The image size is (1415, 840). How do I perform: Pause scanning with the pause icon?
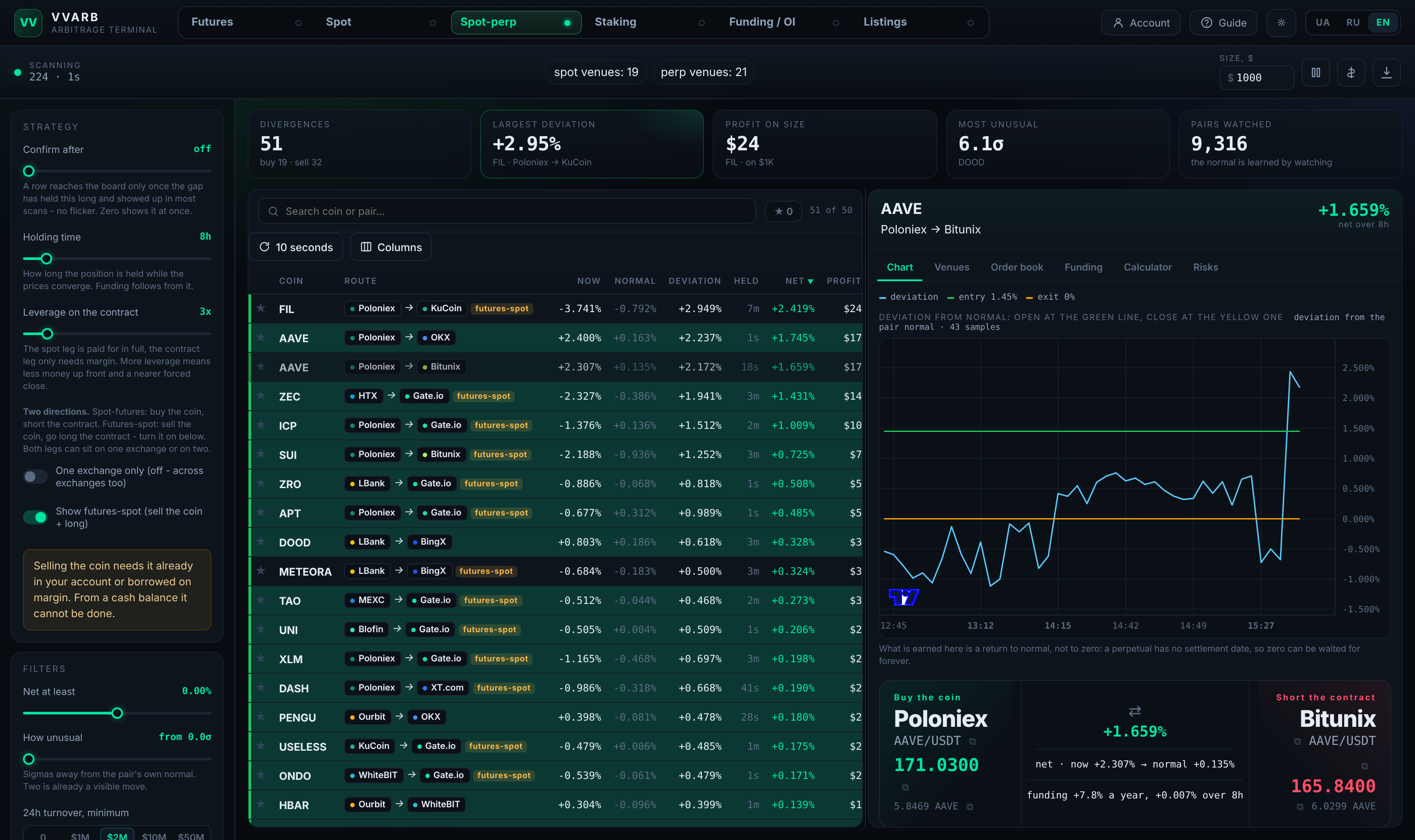[1316, 73]
